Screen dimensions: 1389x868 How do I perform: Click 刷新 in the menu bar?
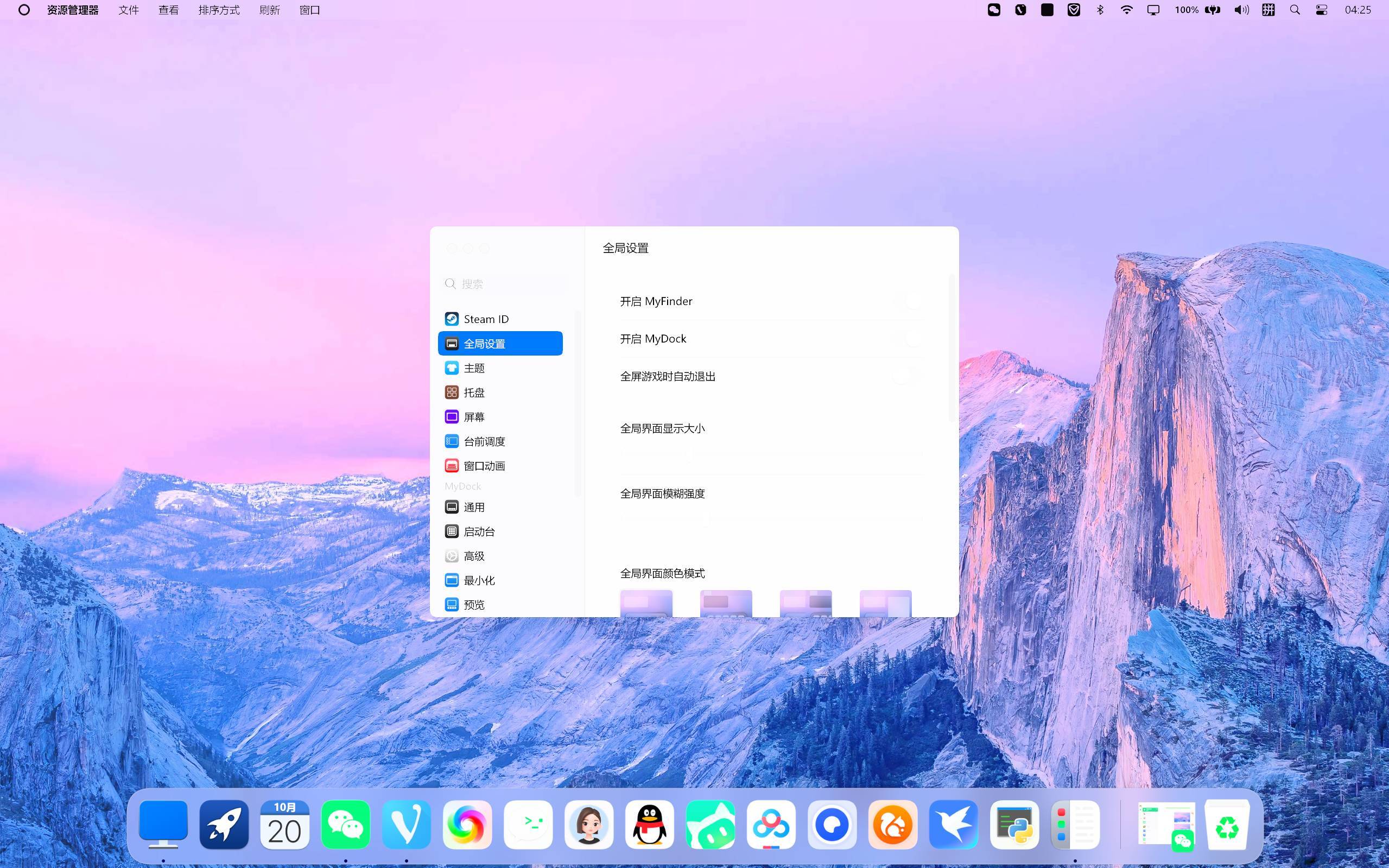coord(270,10)
